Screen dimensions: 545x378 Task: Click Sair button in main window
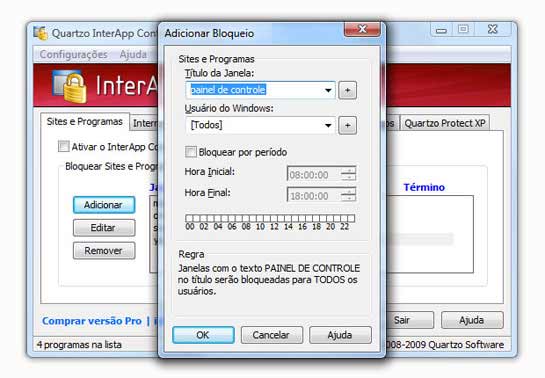click(409, 320)
